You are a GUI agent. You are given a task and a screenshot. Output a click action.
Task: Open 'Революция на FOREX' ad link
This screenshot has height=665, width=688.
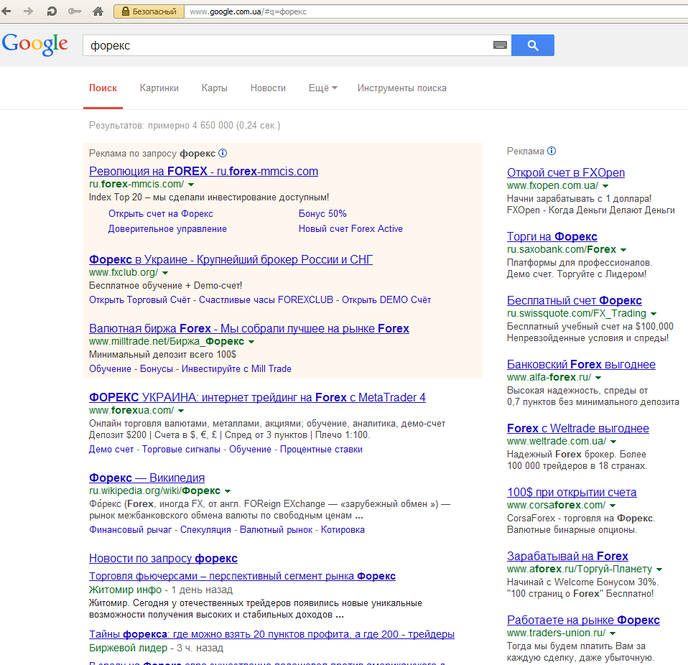(x=203, y=171)
